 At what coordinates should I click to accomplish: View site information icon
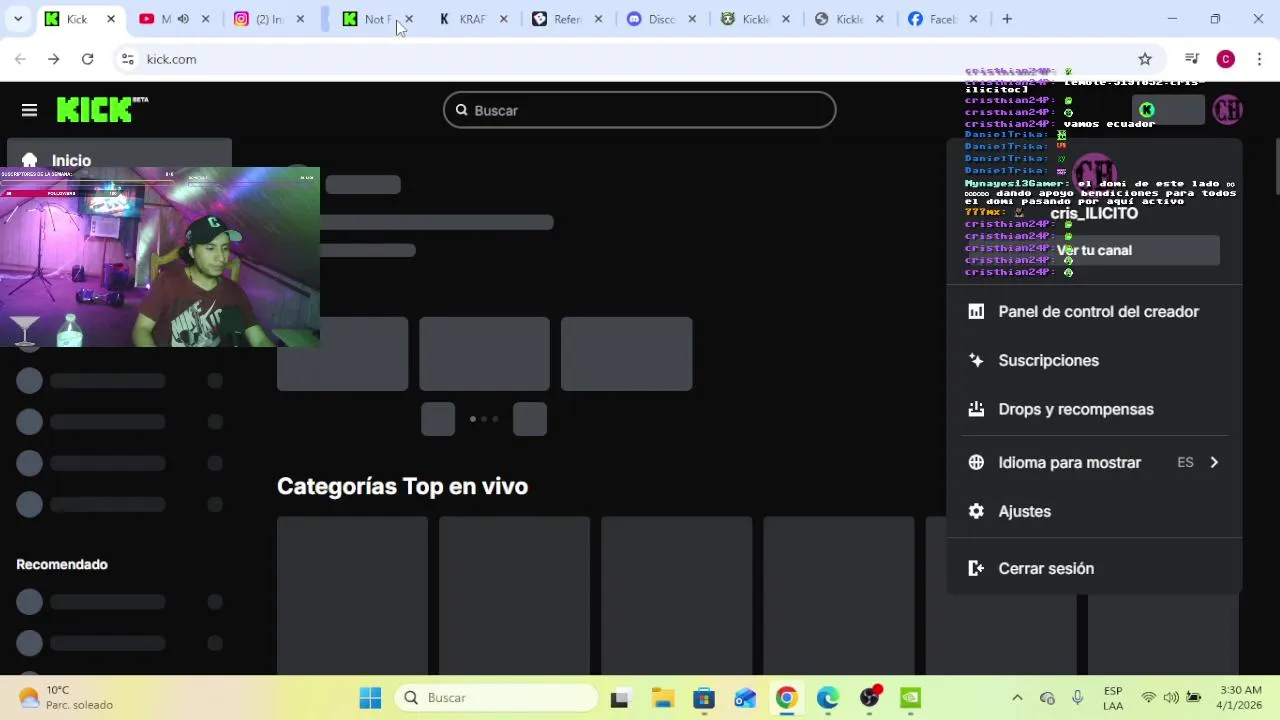[x=127, y=59]
